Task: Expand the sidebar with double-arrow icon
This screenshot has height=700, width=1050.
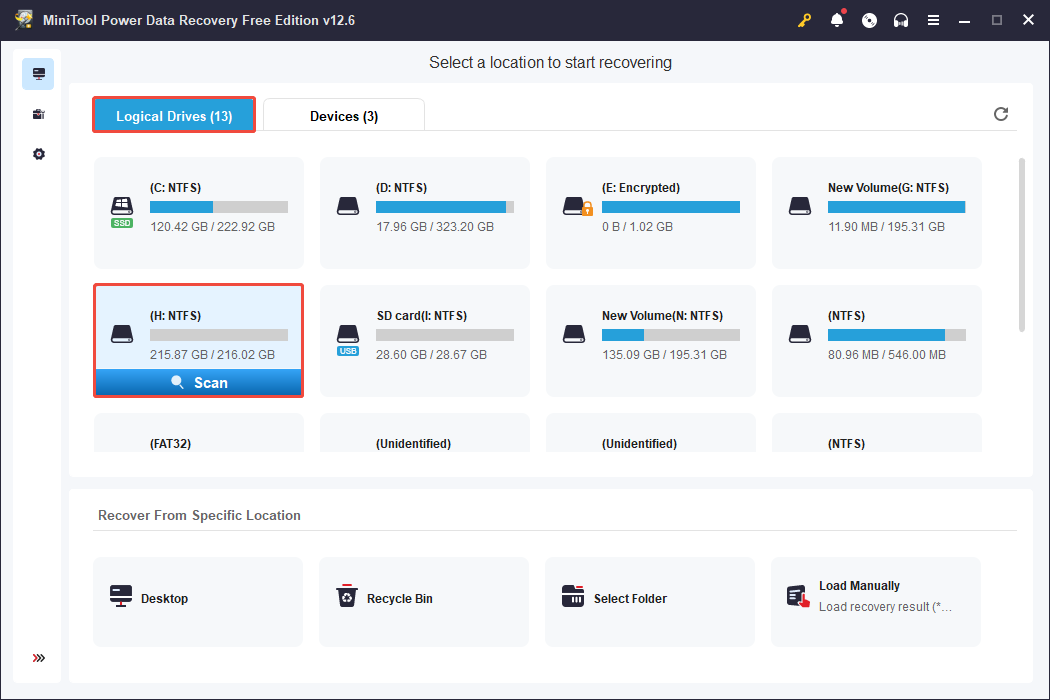Action: [38, 658]
